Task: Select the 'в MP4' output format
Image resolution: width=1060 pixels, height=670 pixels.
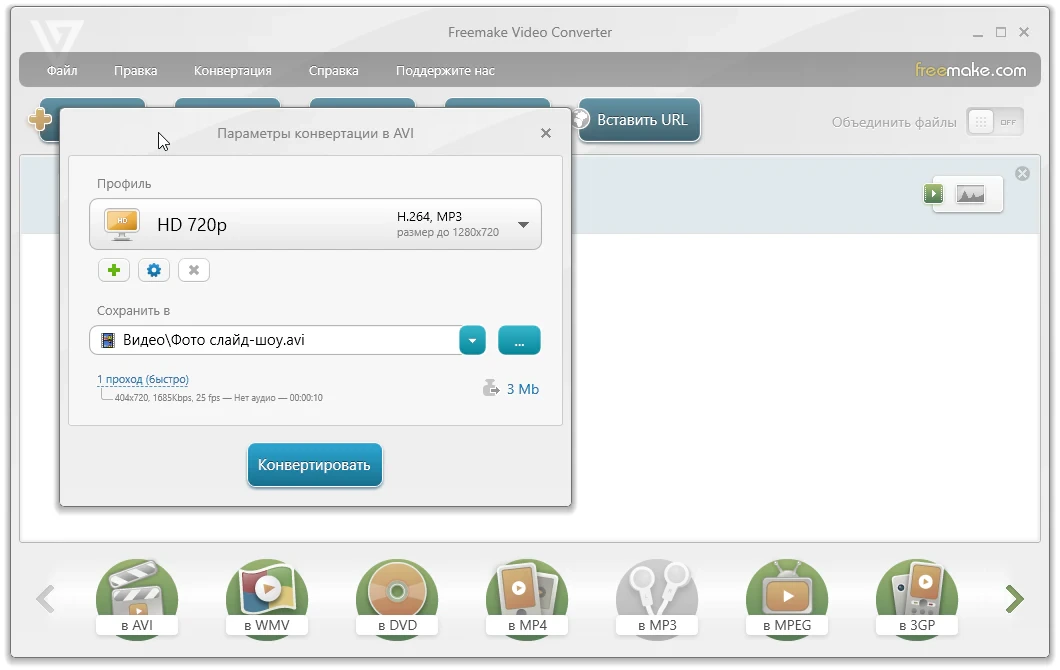Action: click(527, 599)
